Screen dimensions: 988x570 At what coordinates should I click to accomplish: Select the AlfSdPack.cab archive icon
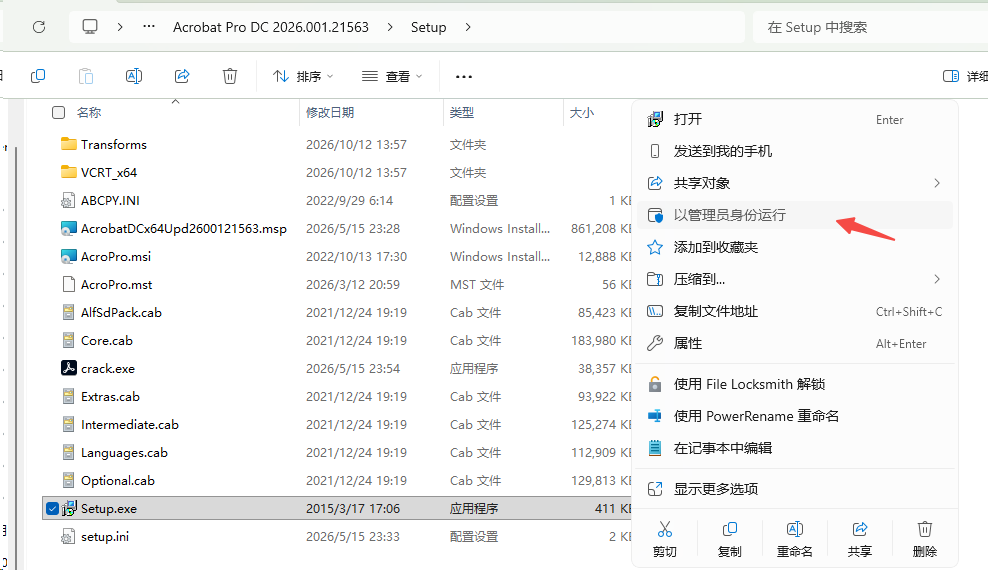point(68,312)
